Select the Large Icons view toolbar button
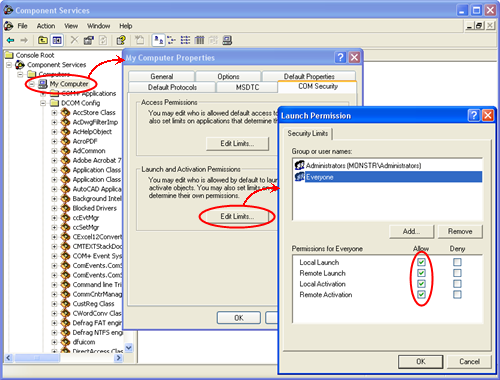The width and height of the screenshot is (500, 380). [158, 40]
